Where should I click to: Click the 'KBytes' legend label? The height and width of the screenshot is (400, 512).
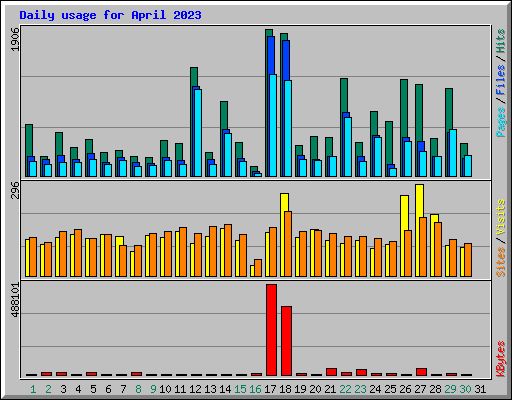pos(501,359)
